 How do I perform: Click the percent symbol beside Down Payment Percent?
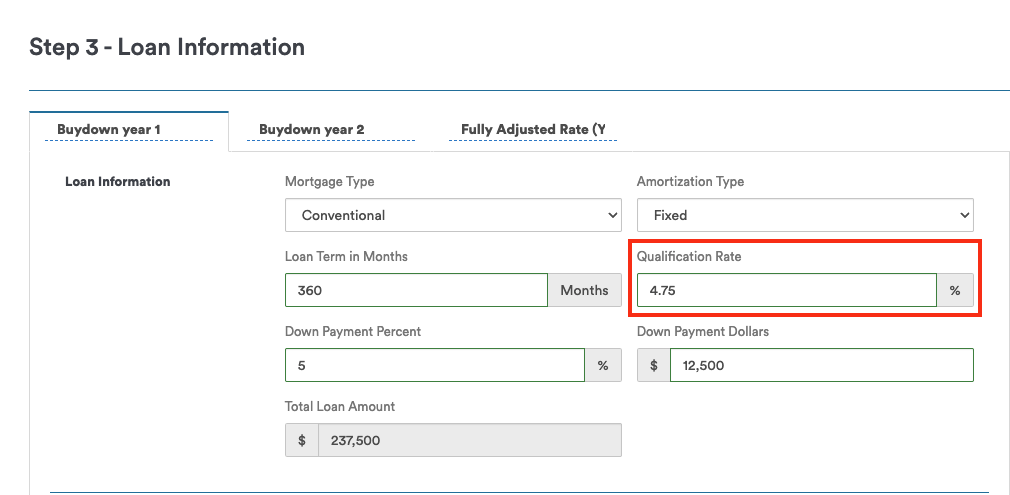point(603,365)
